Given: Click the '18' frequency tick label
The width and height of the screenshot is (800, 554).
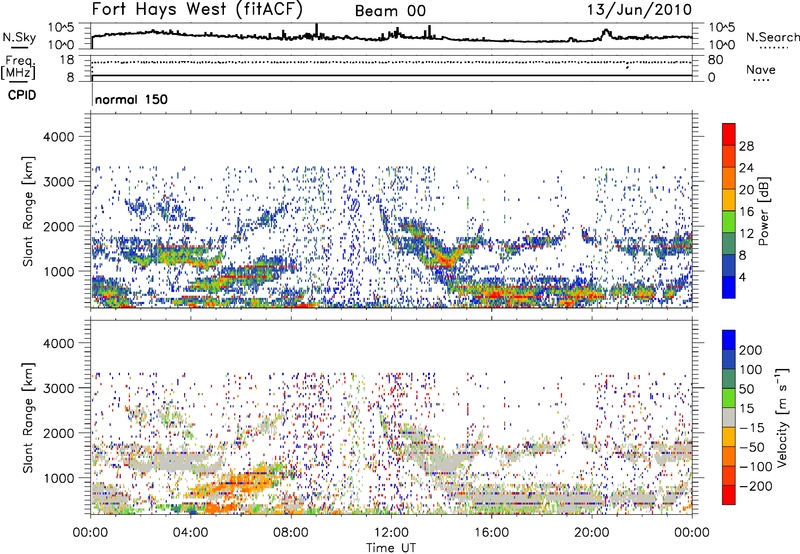Looking at the screenshot, I should [66, 60].
